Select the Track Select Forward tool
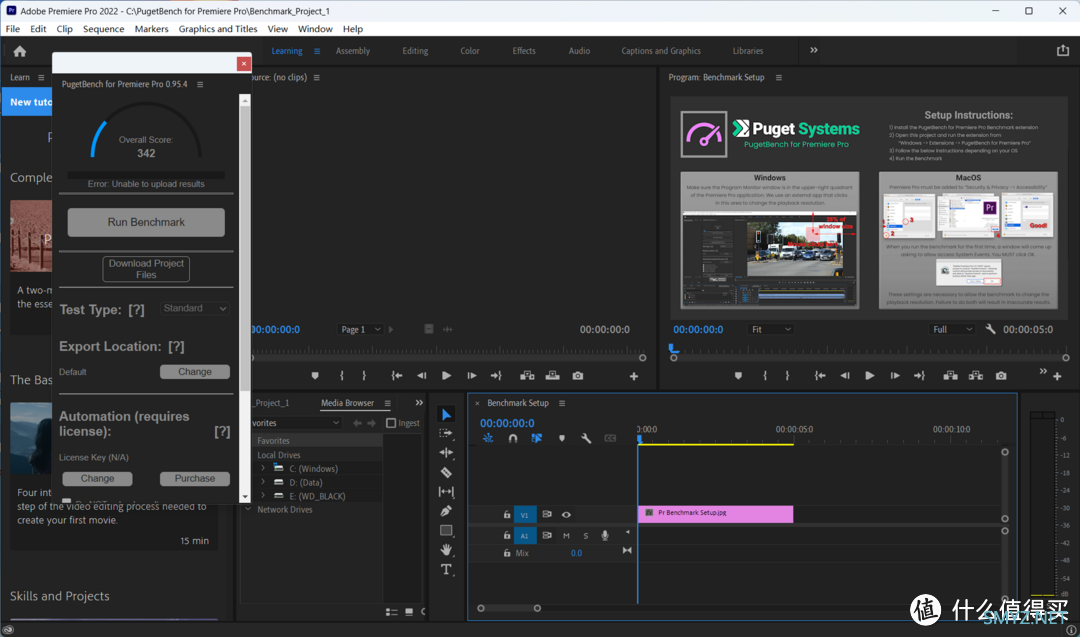 pyautogui.click(x=446, y=433)
